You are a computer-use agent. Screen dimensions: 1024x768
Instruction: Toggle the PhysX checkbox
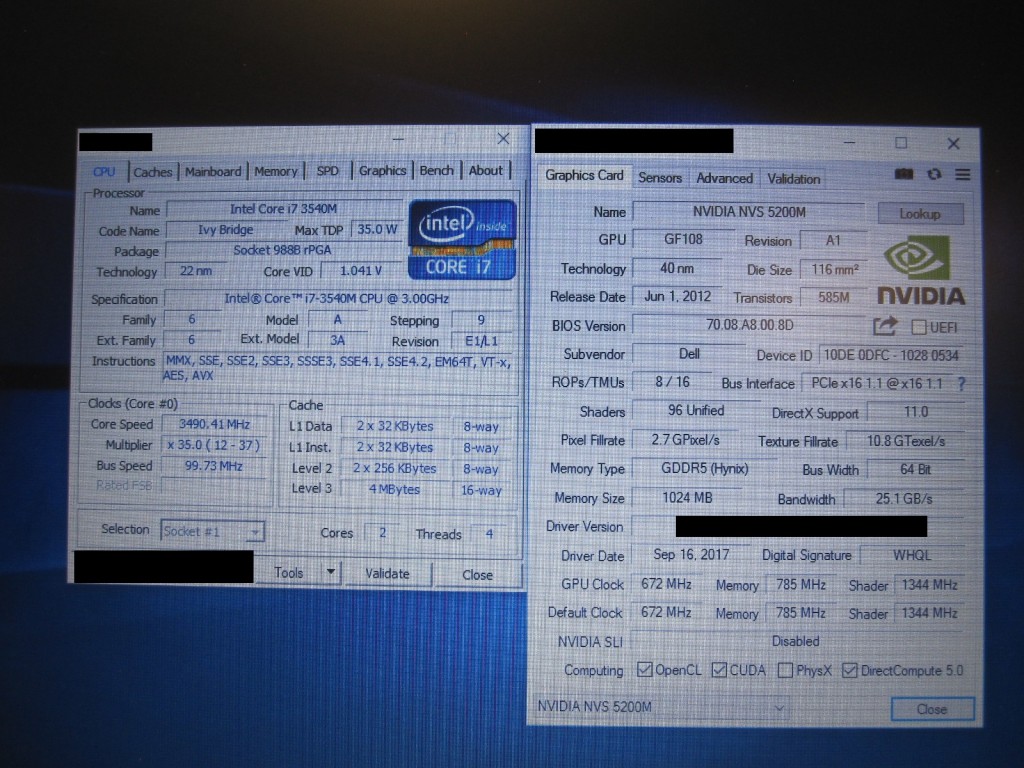[786, 670]
